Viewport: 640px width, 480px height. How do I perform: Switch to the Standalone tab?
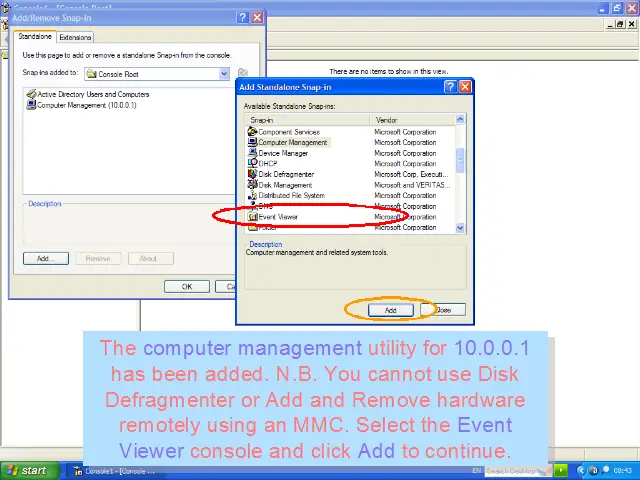35,37
